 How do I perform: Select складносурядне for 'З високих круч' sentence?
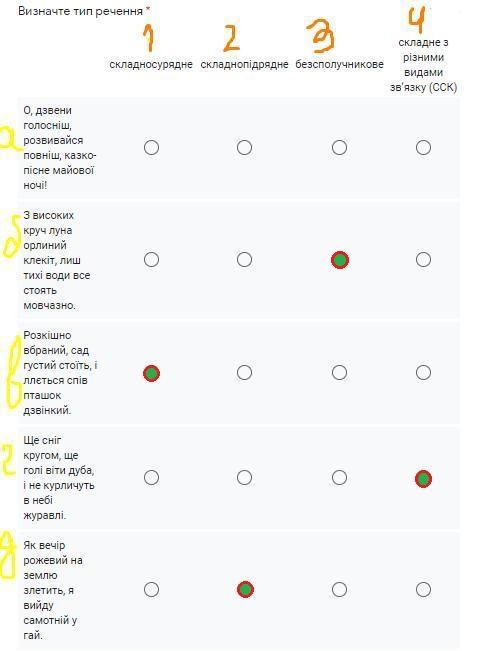click(151, 259)
